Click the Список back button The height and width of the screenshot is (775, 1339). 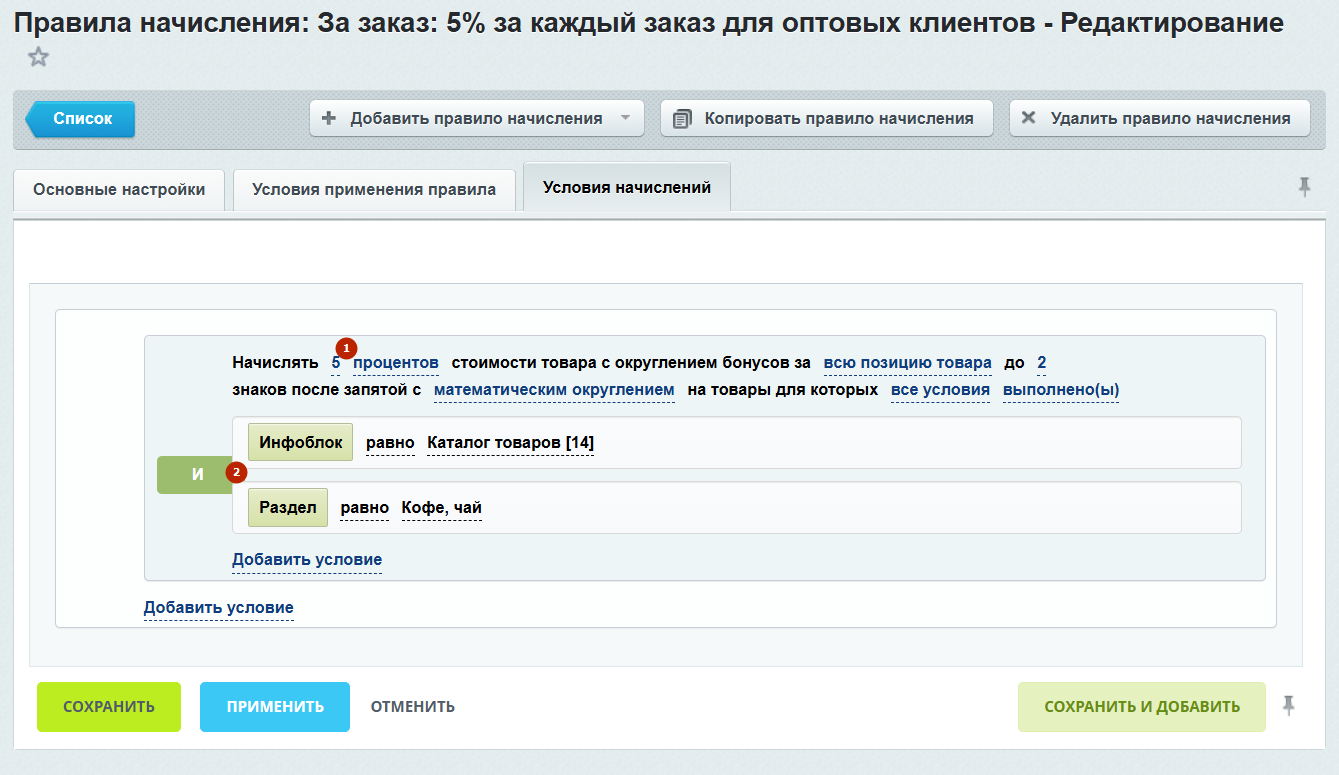pos(82,118)
